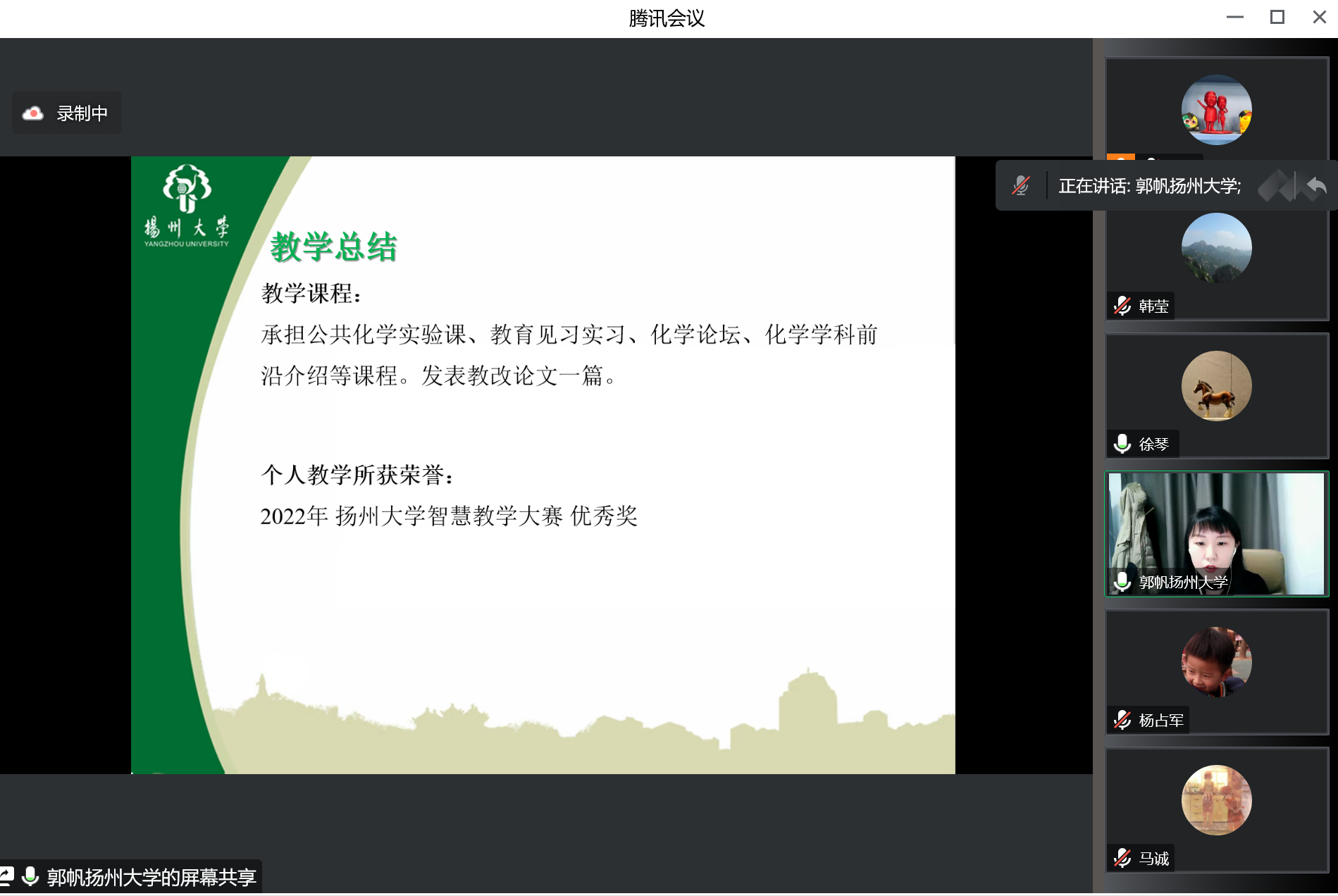Click the 郭帆扬州大学的屏幕共享 label
Viewport: 1338px width, 896px height.
coord(151,877)
